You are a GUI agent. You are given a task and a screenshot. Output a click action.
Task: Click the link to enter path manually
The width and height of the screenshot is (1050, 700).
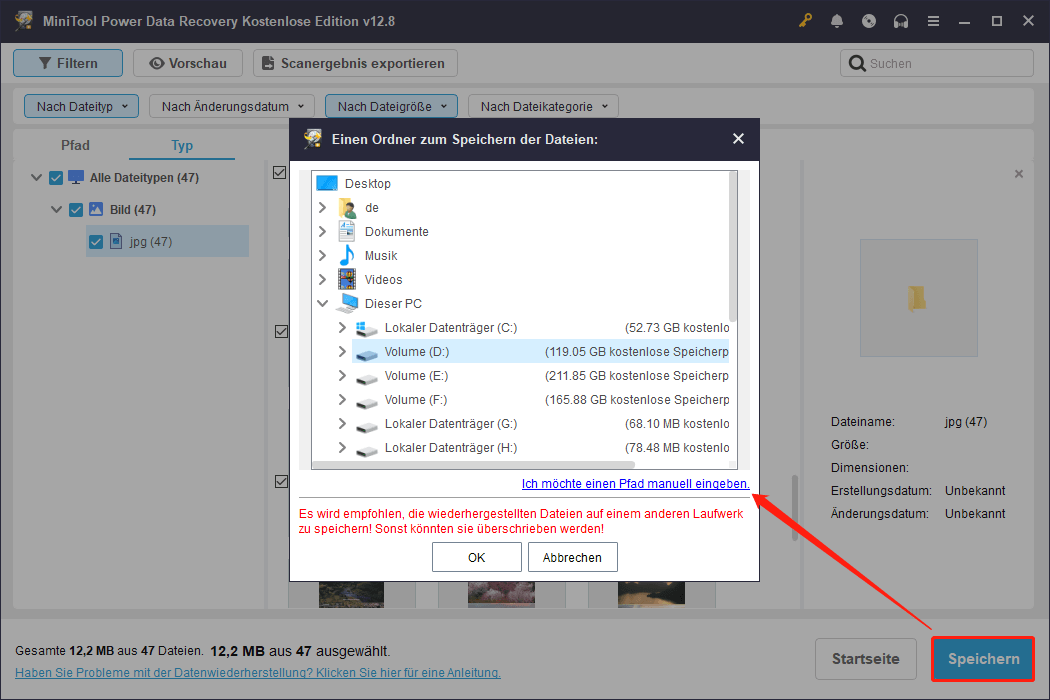(x=637, y=483)
